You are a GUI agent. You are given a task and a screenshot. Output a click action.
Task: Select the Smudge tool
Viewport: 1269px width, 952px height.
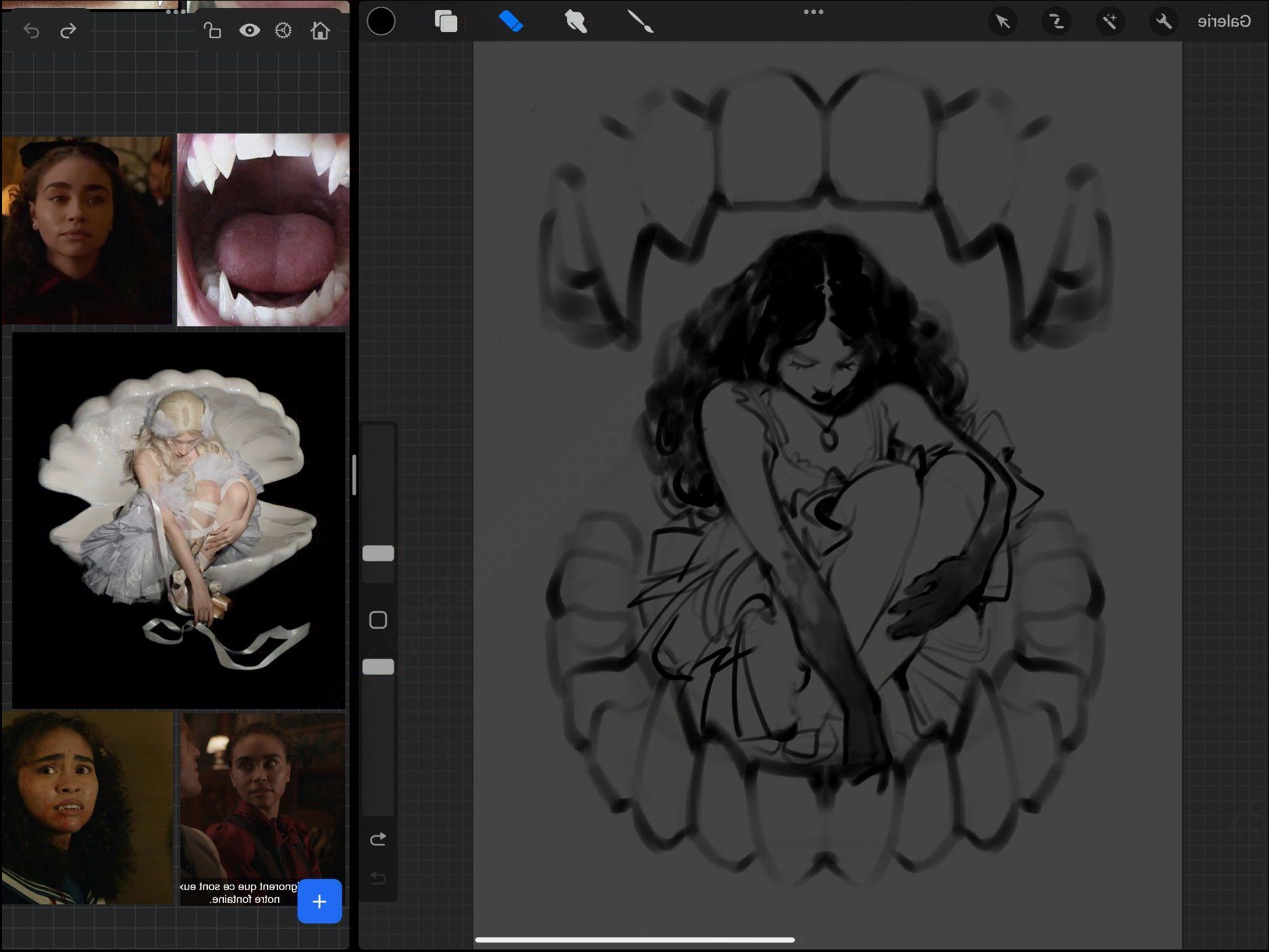(575, 22)
